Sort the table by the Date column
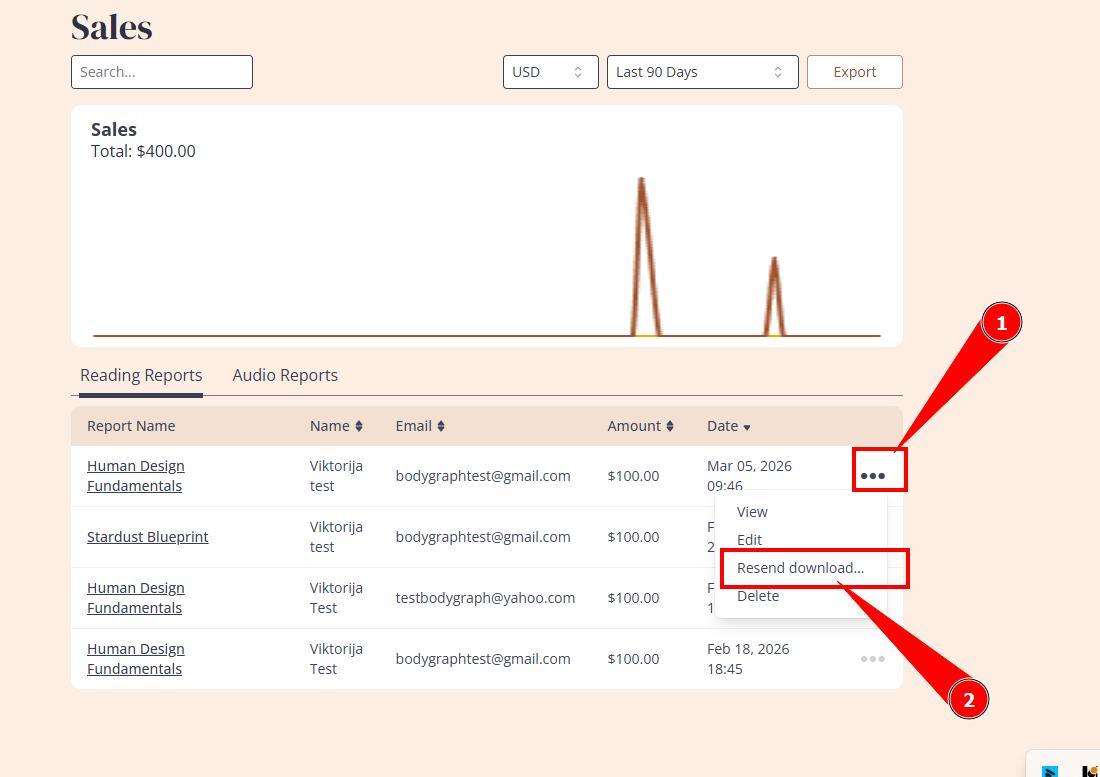The image size is (1100, 777). tap(728, 426)
